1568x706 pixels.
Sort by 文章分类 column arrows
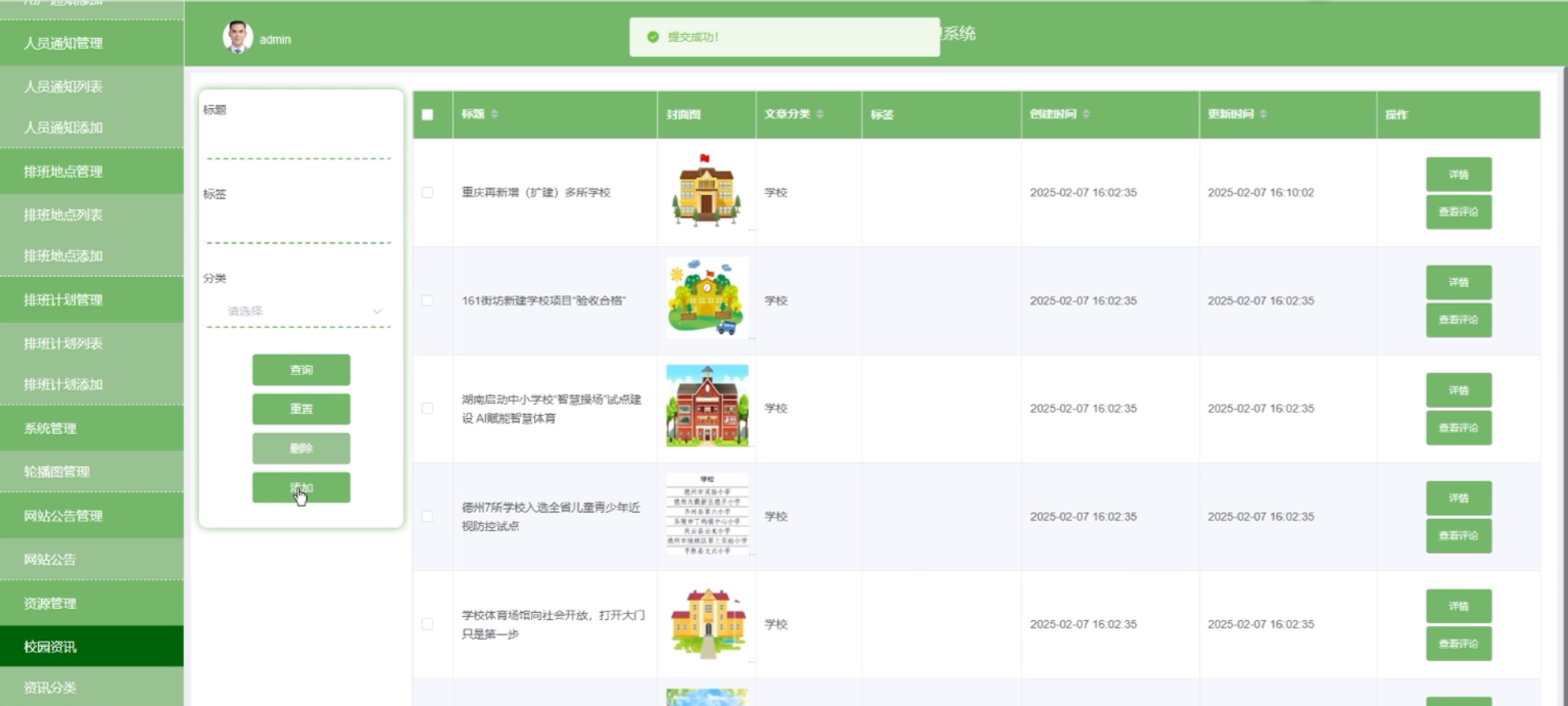coord(820,114)
